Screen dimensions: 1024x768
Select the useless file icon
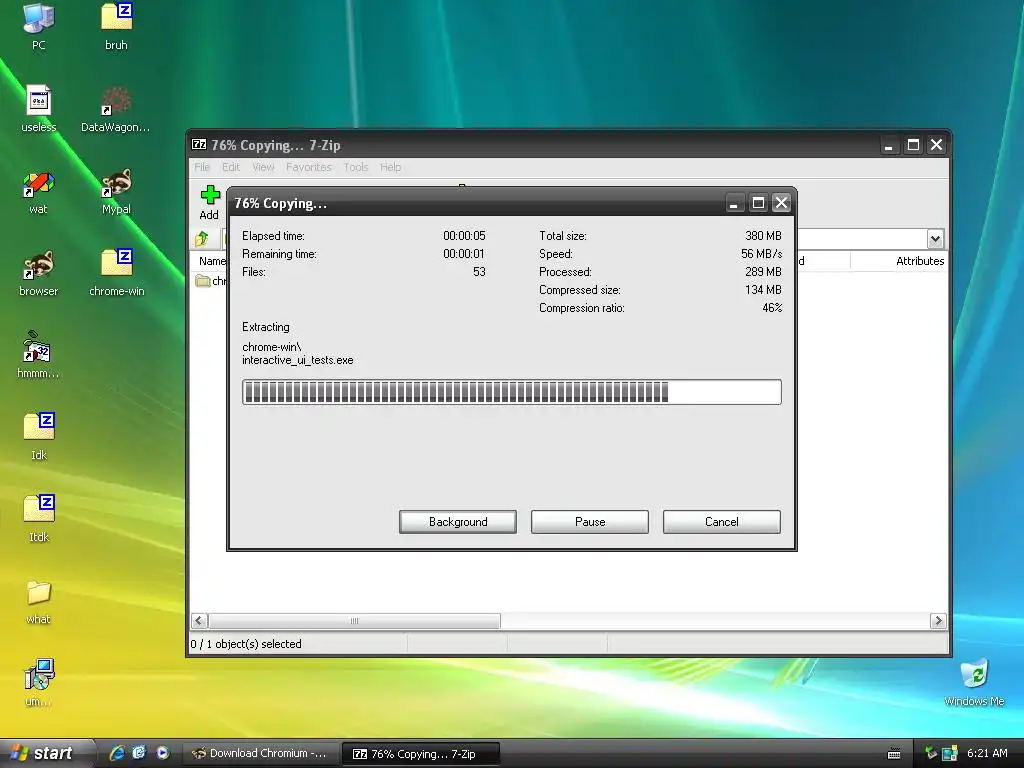pos(39,108)
